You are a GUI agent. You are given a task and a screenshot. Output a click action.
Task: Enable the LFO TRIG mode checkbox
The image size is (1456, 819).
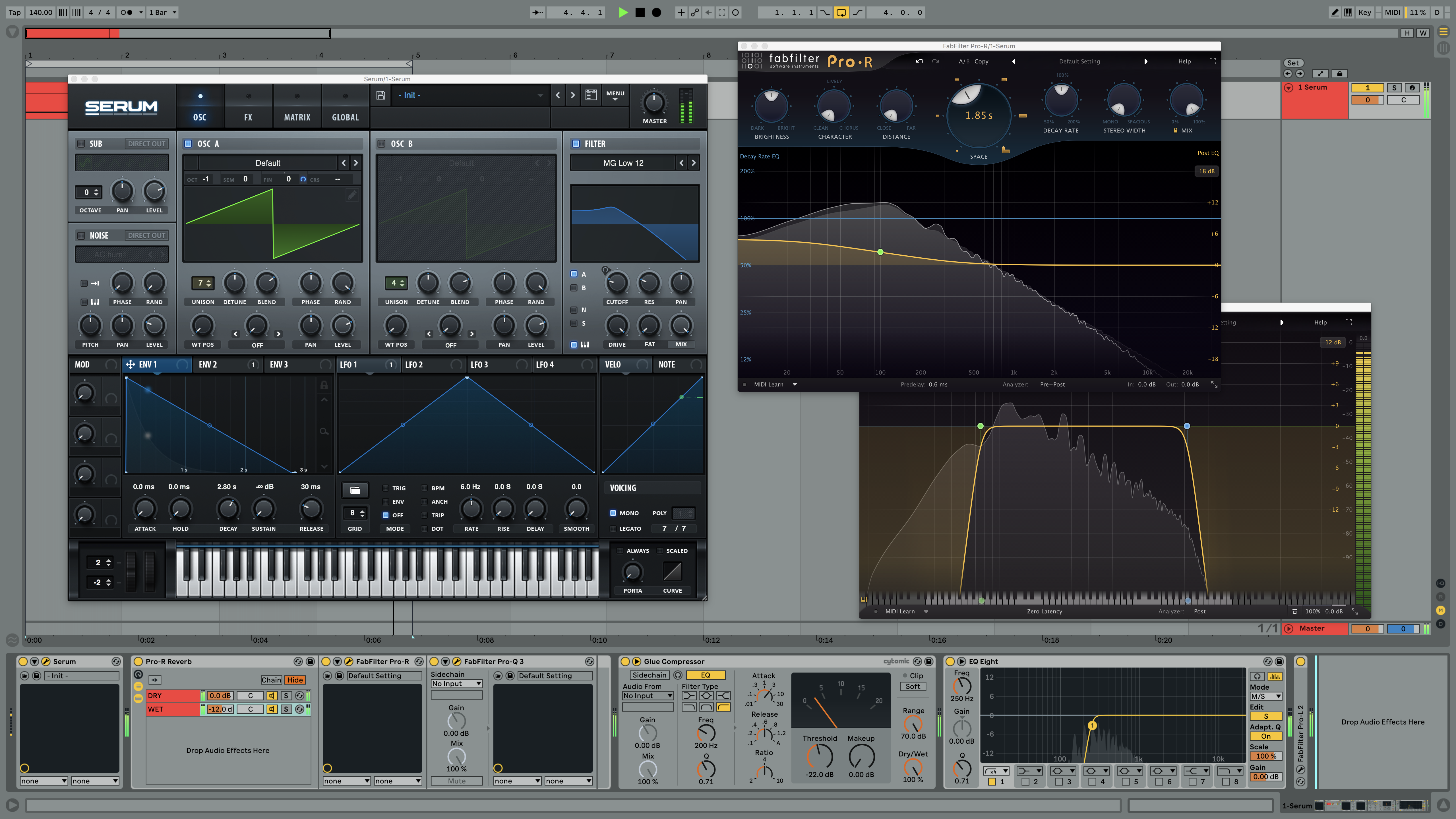tap(386, 488)
